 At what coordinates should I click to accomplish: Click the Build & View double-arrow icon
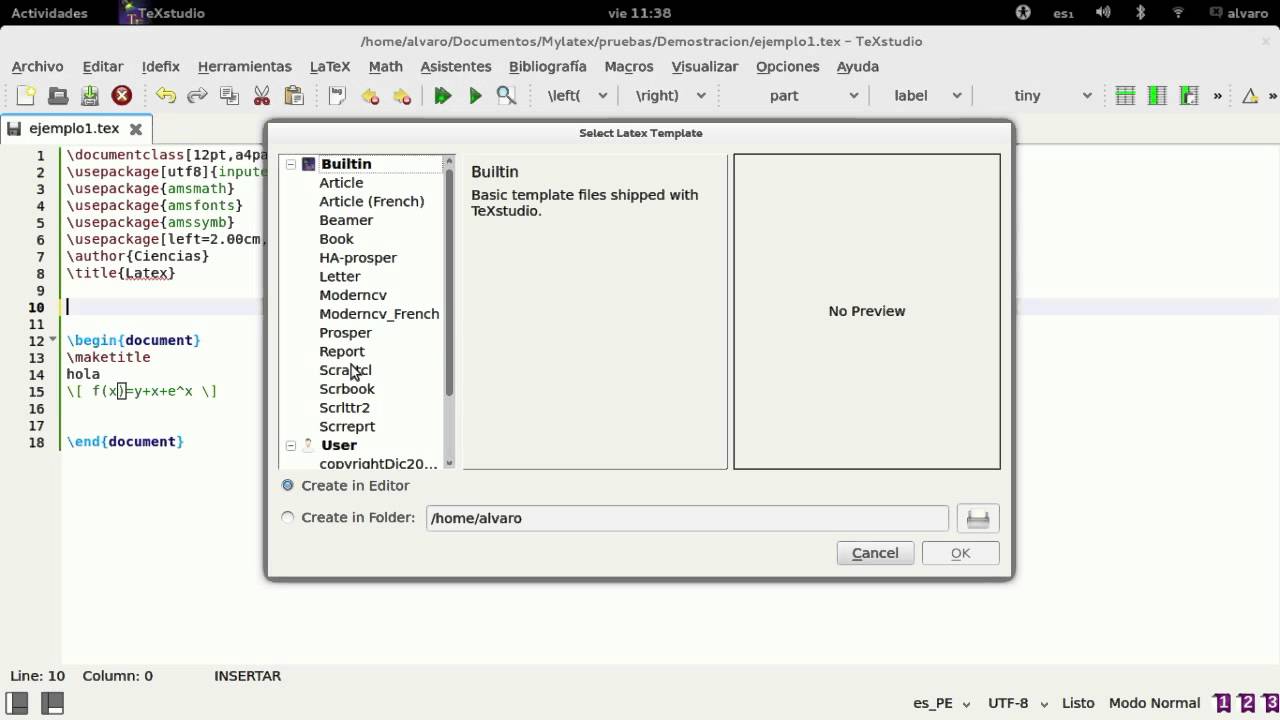click(443, 96)
